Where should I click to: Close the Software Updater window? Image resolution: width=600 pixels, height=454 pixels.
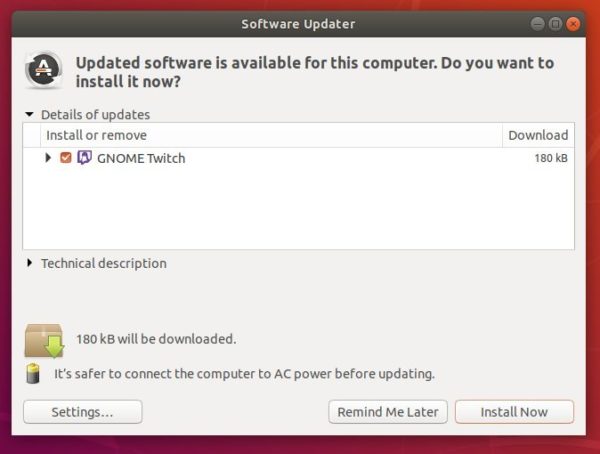(x=573, y=24)
